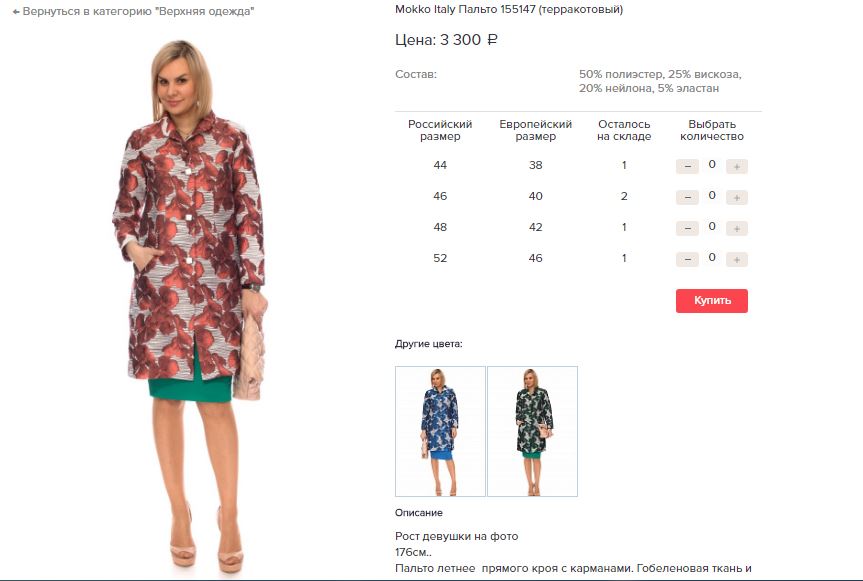
Task: Decrease quantity for Russian size 46
Action: click(x=687, y=198)
